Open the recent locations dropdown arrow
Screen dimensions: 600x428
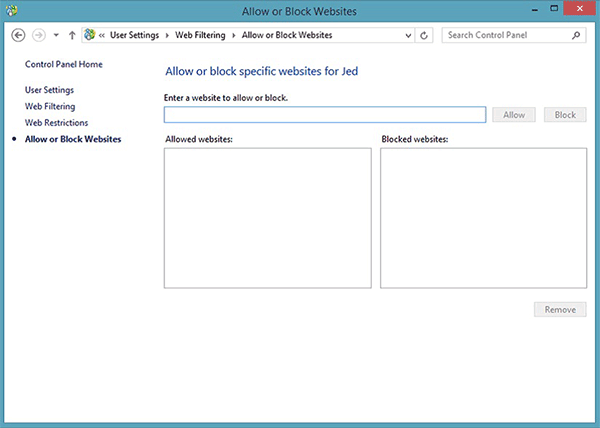pos(56,35)
